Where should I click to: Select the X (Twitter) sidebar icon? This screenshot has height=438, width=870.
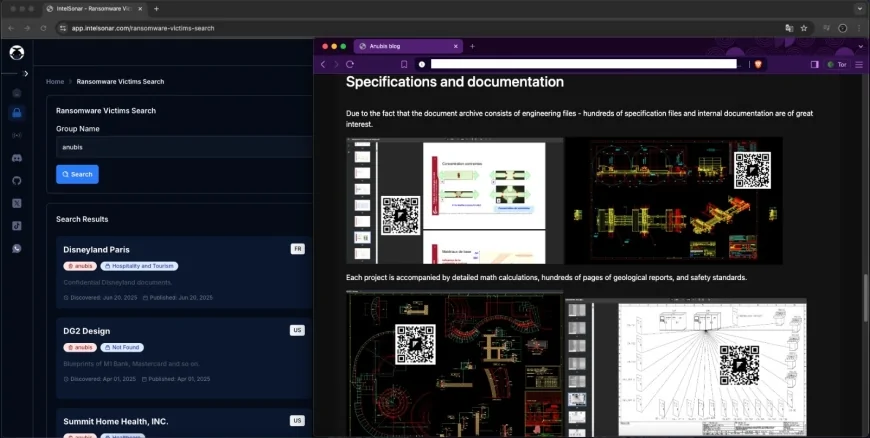pos(17,203)
